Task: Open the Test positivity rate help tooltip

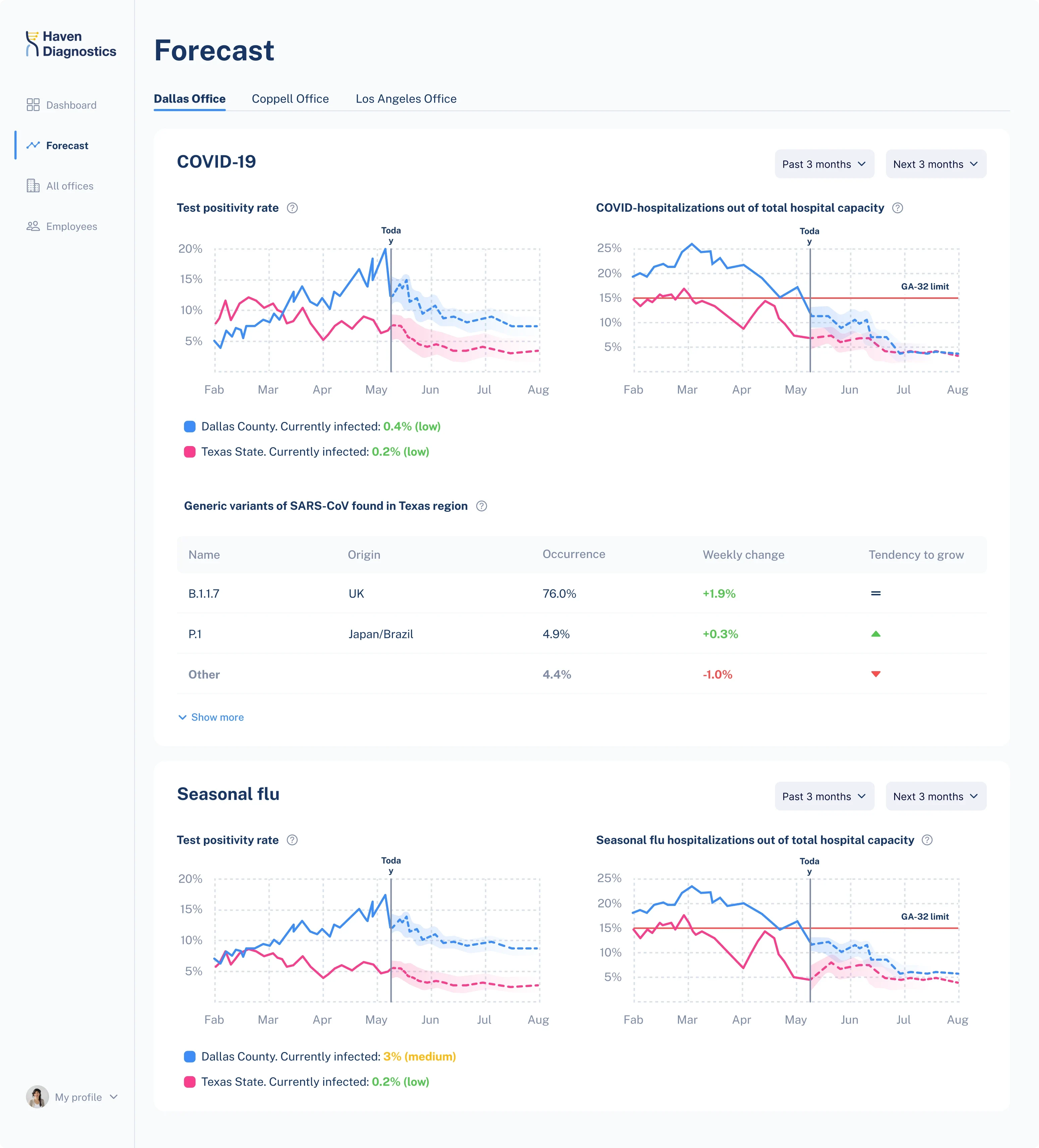Action: pos(293,208)
